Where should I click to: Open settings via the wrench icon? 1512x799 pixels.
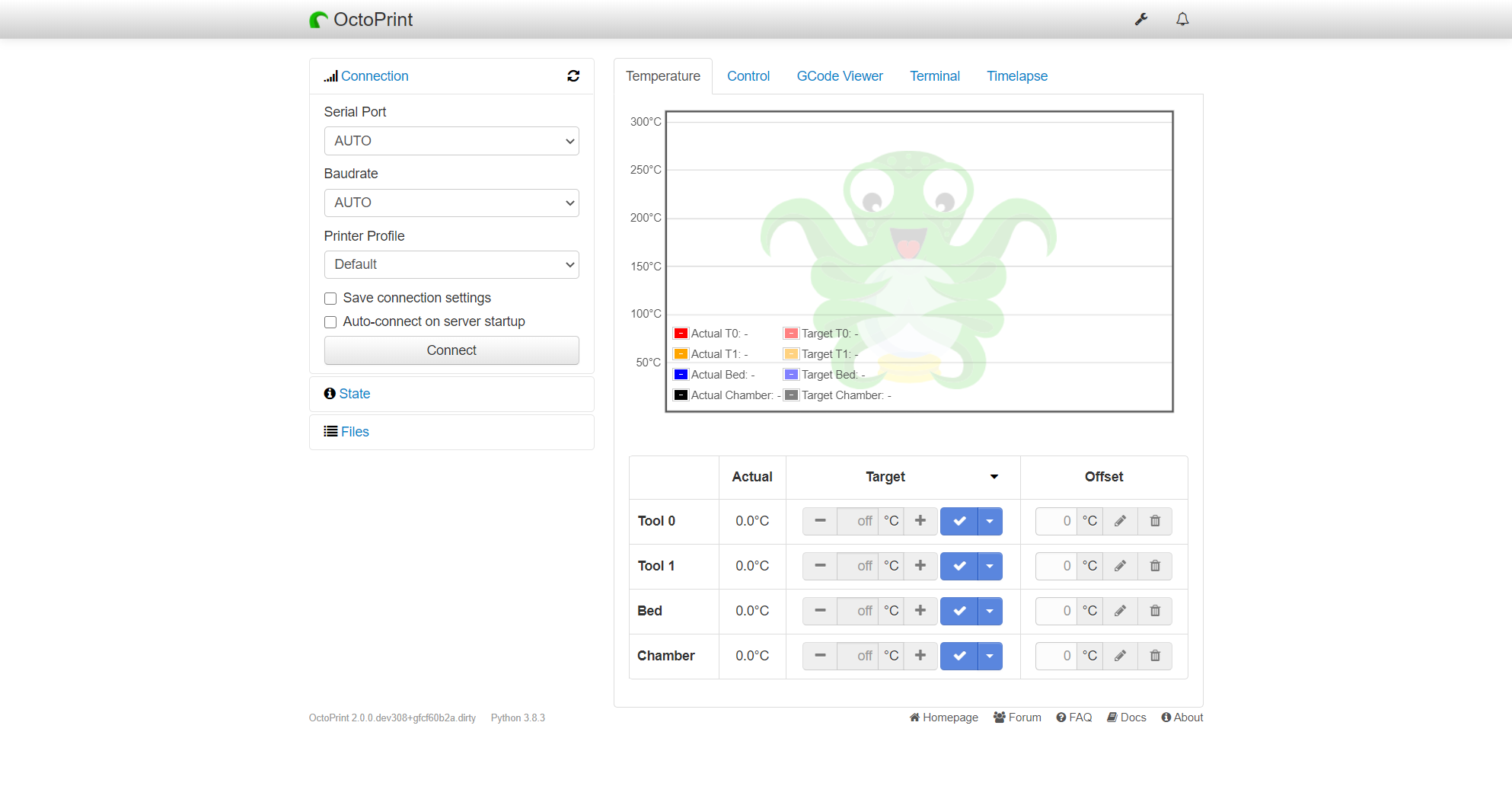(x=1140, y=19)
